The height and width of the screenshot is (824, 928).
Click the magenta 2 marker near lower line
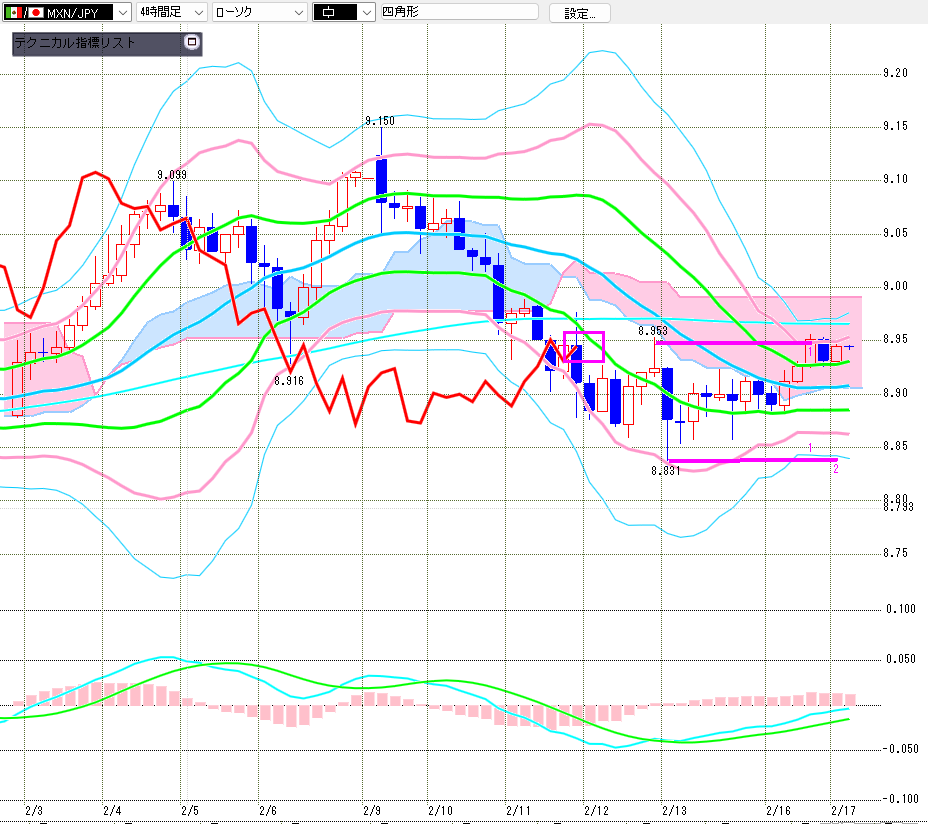coord(835,468)
